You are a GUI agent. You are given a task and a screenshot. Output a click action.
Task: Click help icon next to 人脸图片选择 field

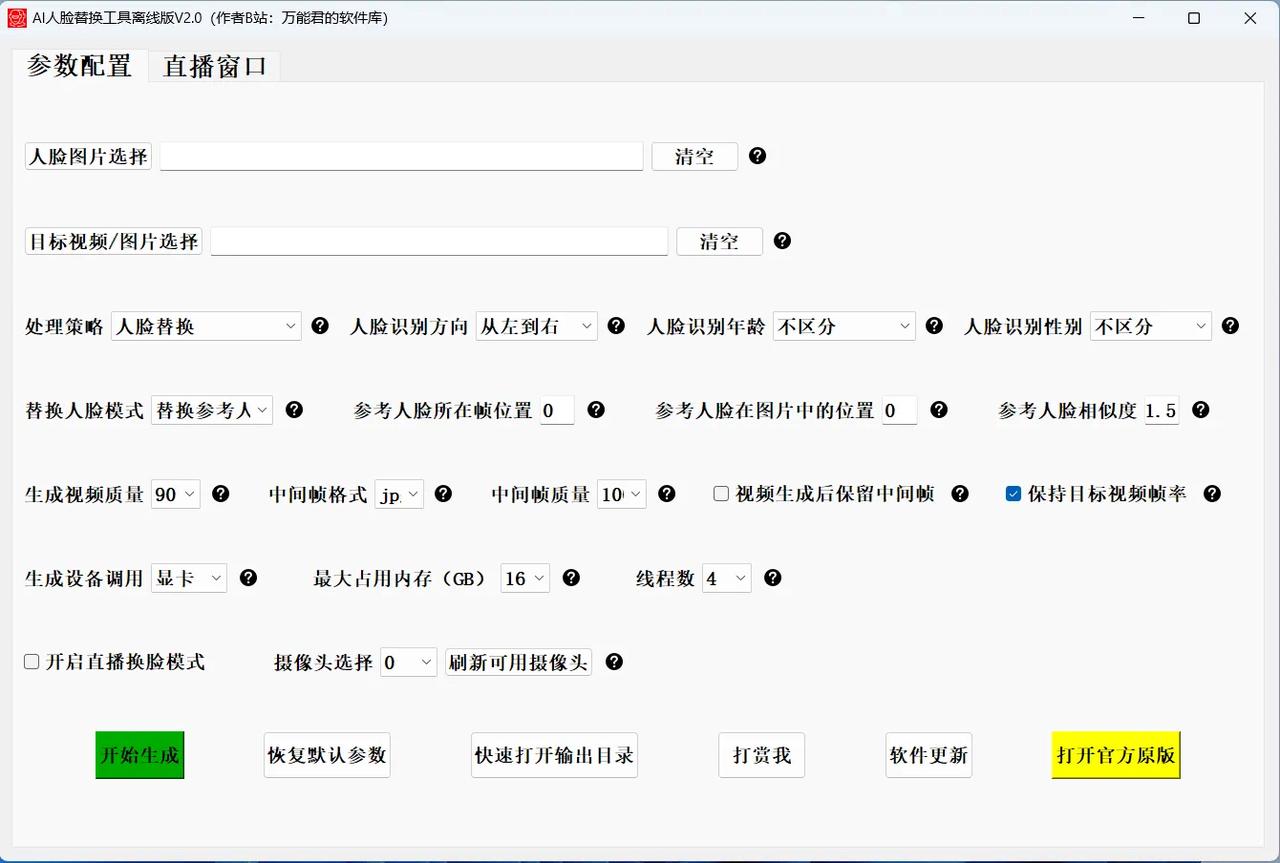point(757,156)
